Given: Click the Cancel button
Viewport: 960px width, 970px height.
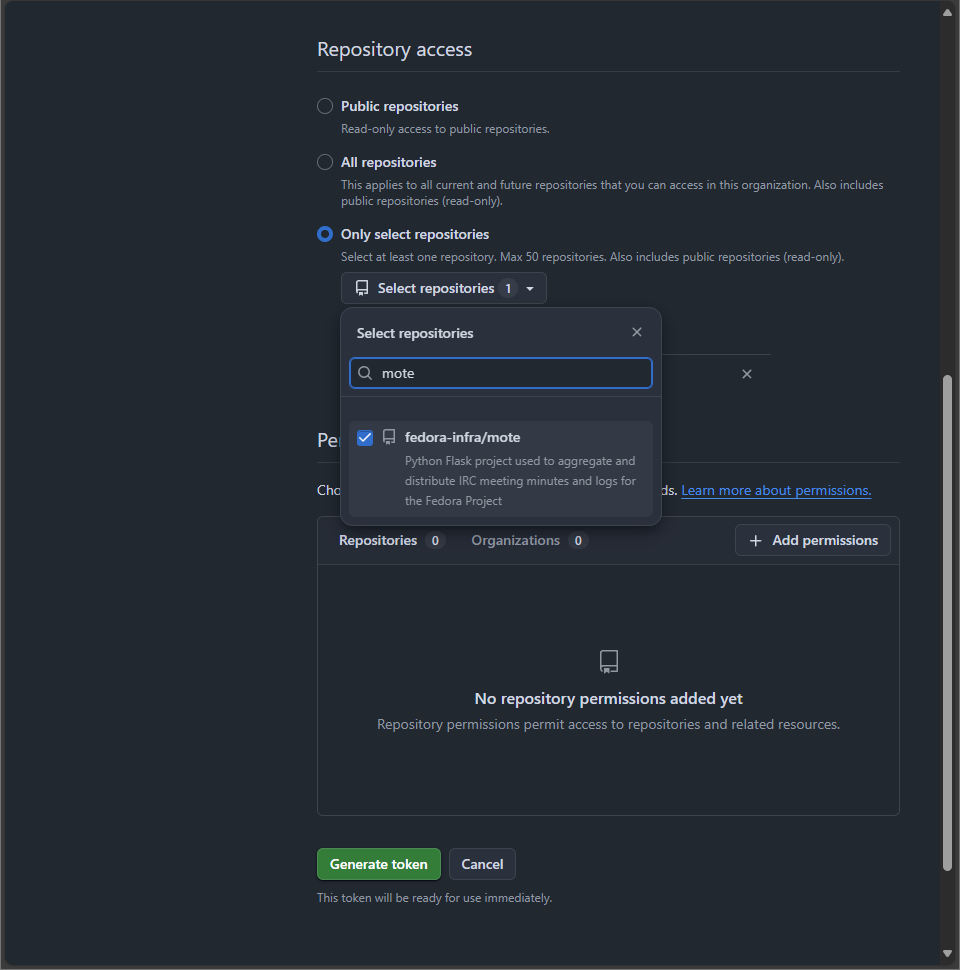Looking at the screenshot, I should 482,864.
